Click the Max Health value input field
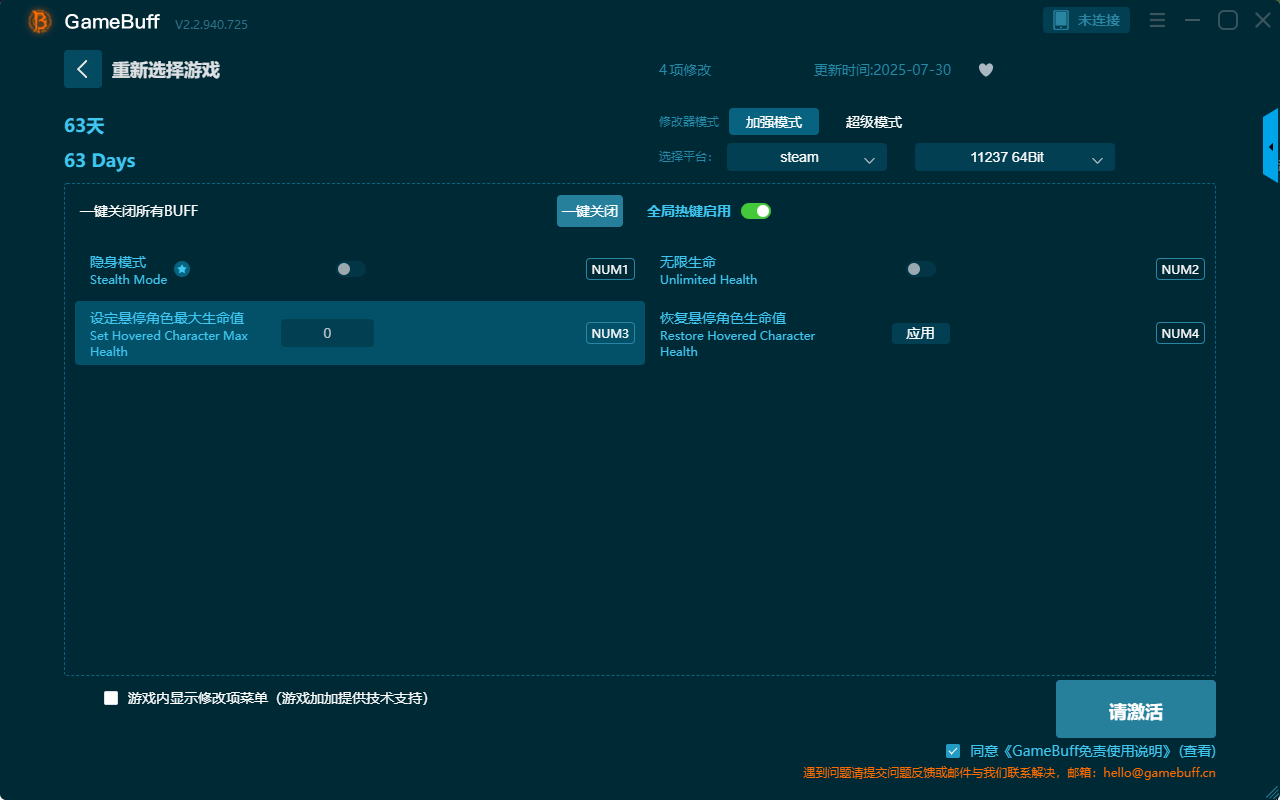 [327, 333]
